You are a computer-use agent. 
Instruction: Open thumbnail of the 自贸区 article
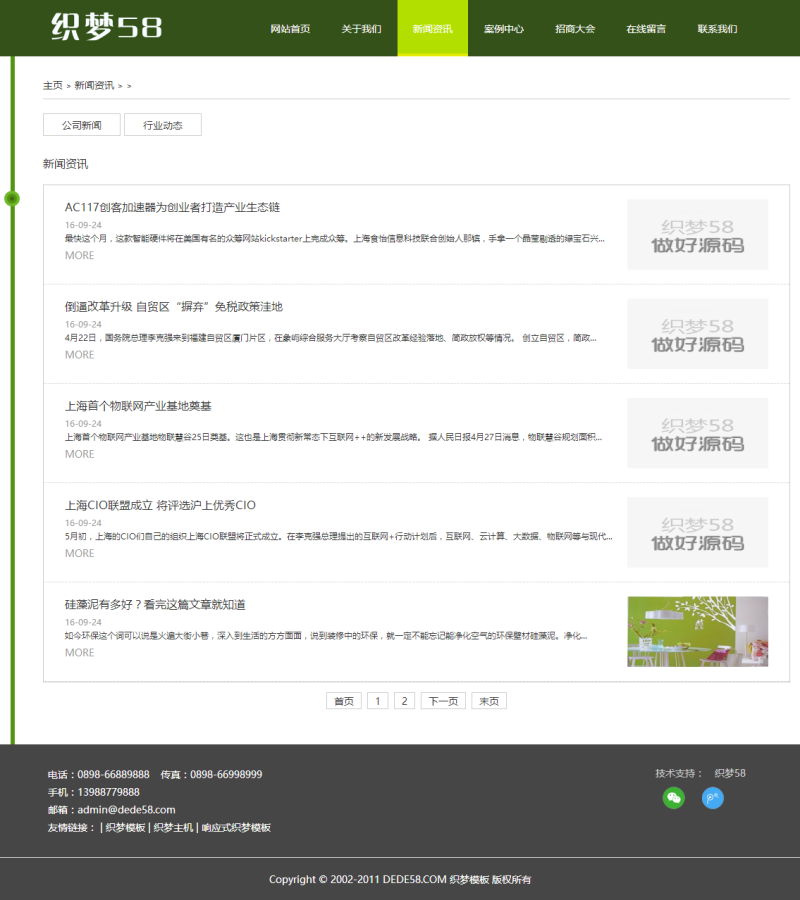click(x=697, y=333)
